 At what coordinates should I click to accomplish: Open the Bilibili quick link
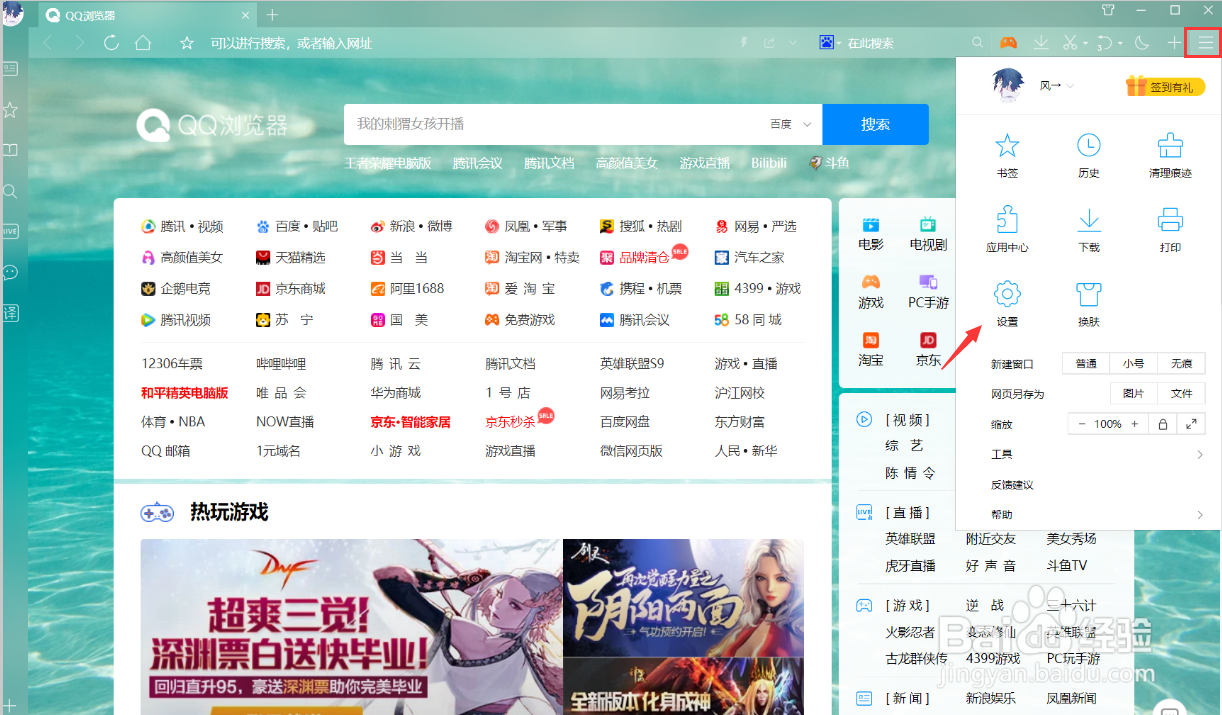(769, 163)
